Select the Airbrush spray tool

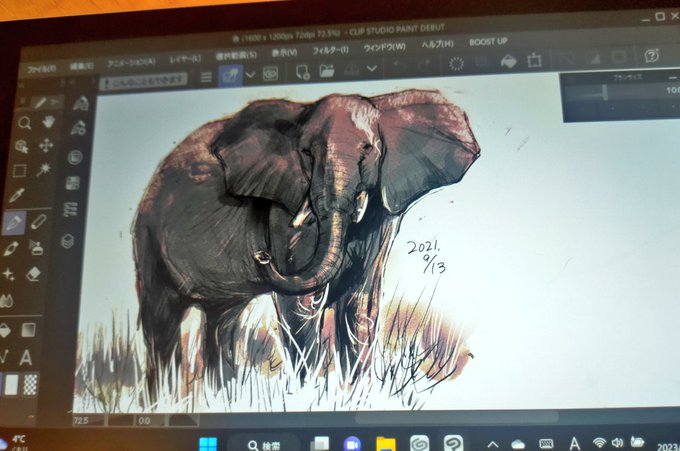(x=36, y=248)
